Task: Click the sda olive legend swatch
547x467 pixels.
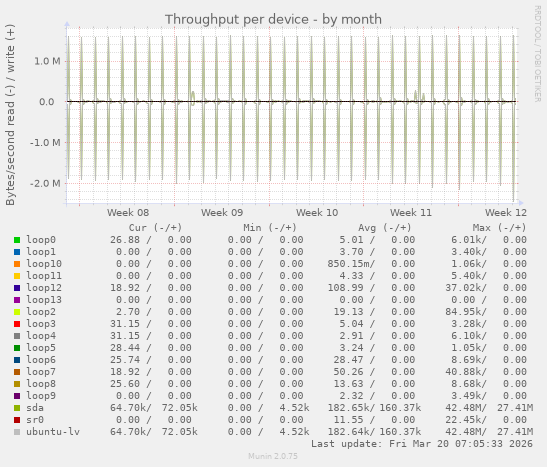Action: [17, 408]
